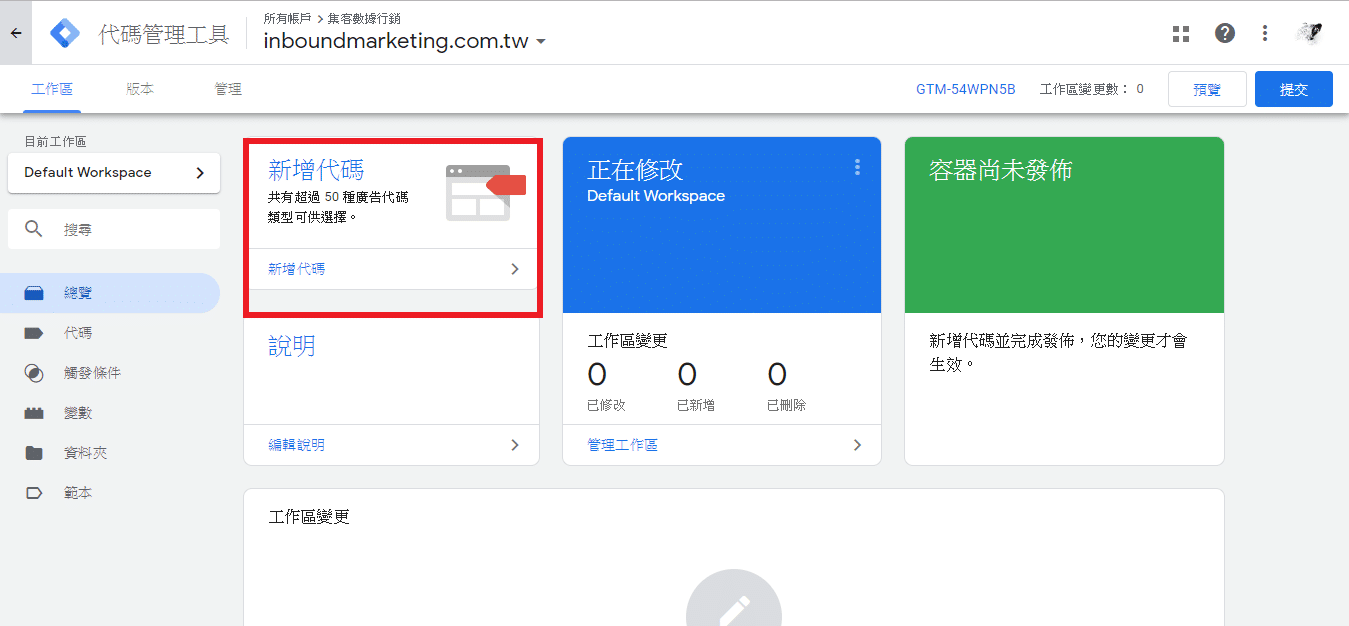Image resolution: width=1349 pixels, height=626 pixels.
Task: Open the Google apps grid icon
Action: [x=1181, y=32]
